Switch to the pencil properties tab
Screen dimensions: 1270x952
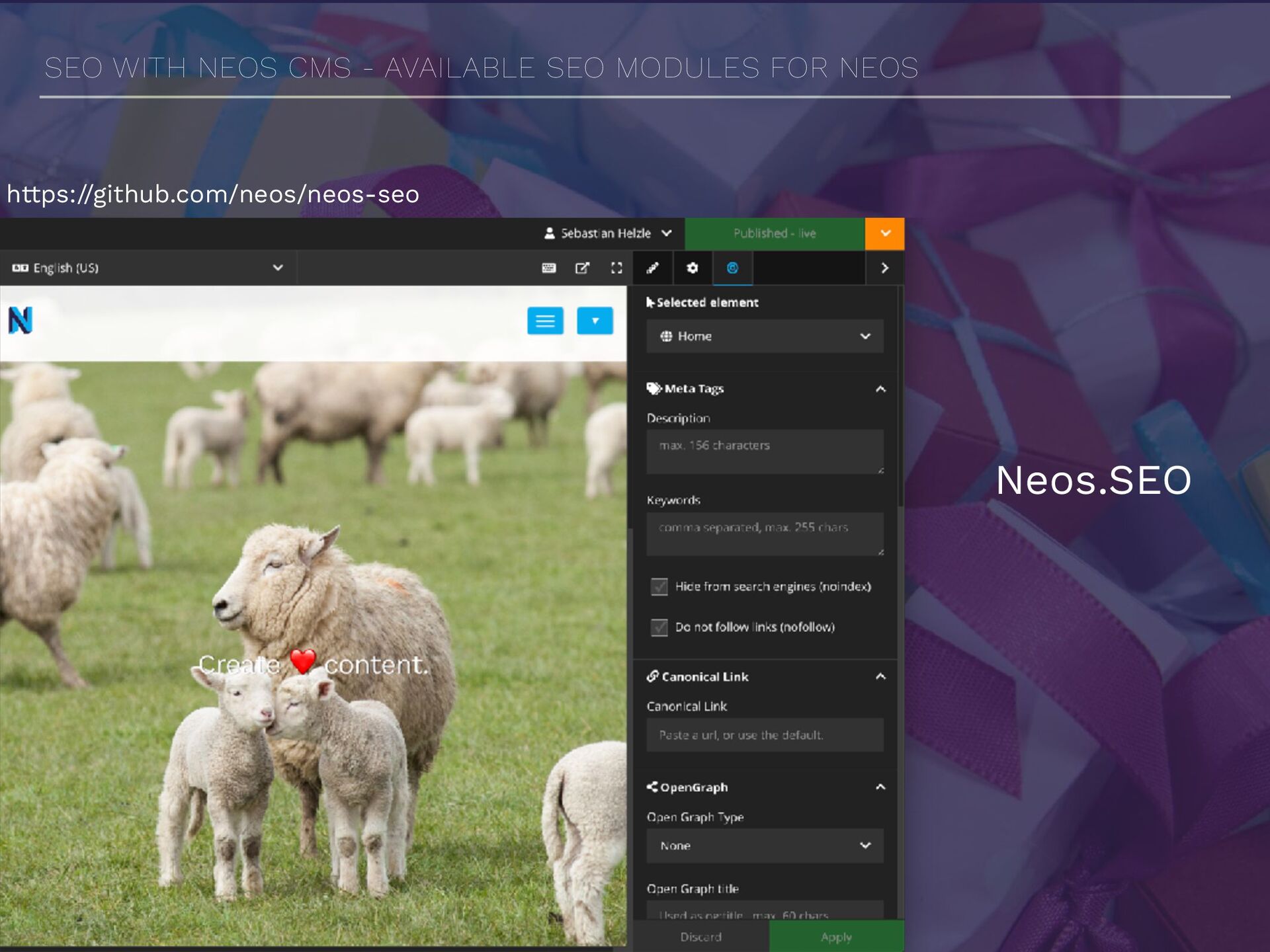(x=653, y=268)
